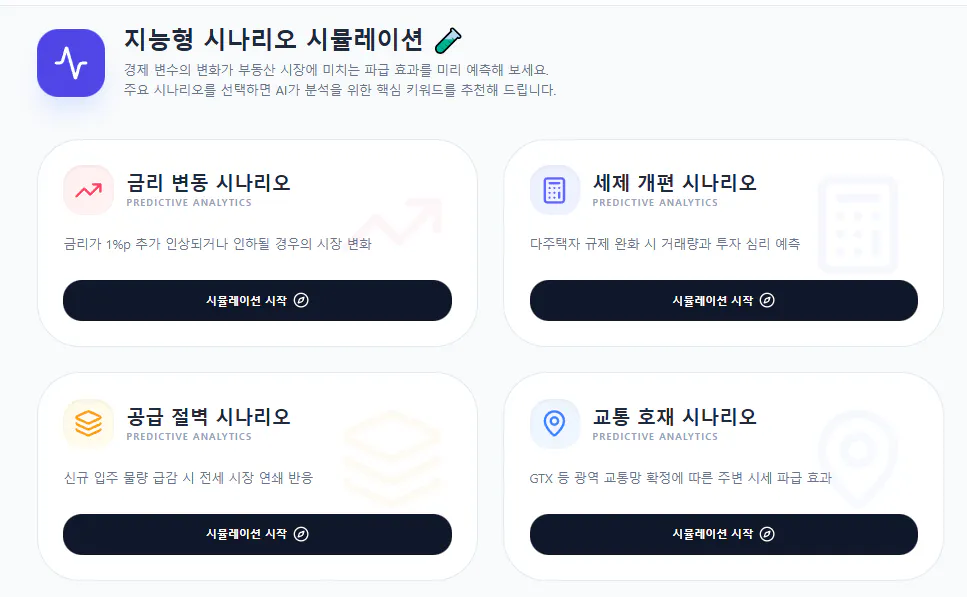
Task: Select the stacked layers icon on 공급 절벽 card
Action: [87, 423]
